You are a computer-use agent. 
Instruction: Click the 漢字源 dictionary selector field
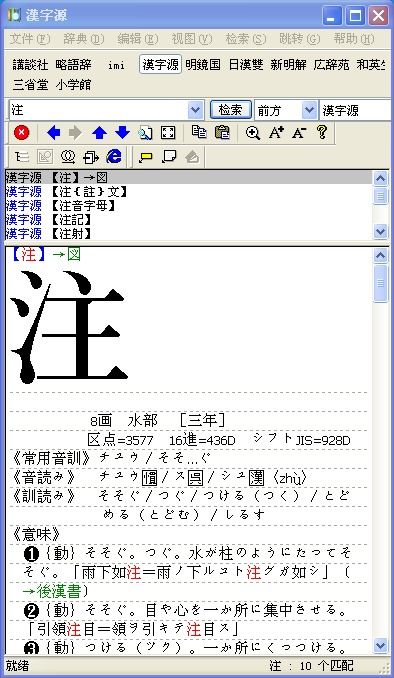[x=356, y=111]
